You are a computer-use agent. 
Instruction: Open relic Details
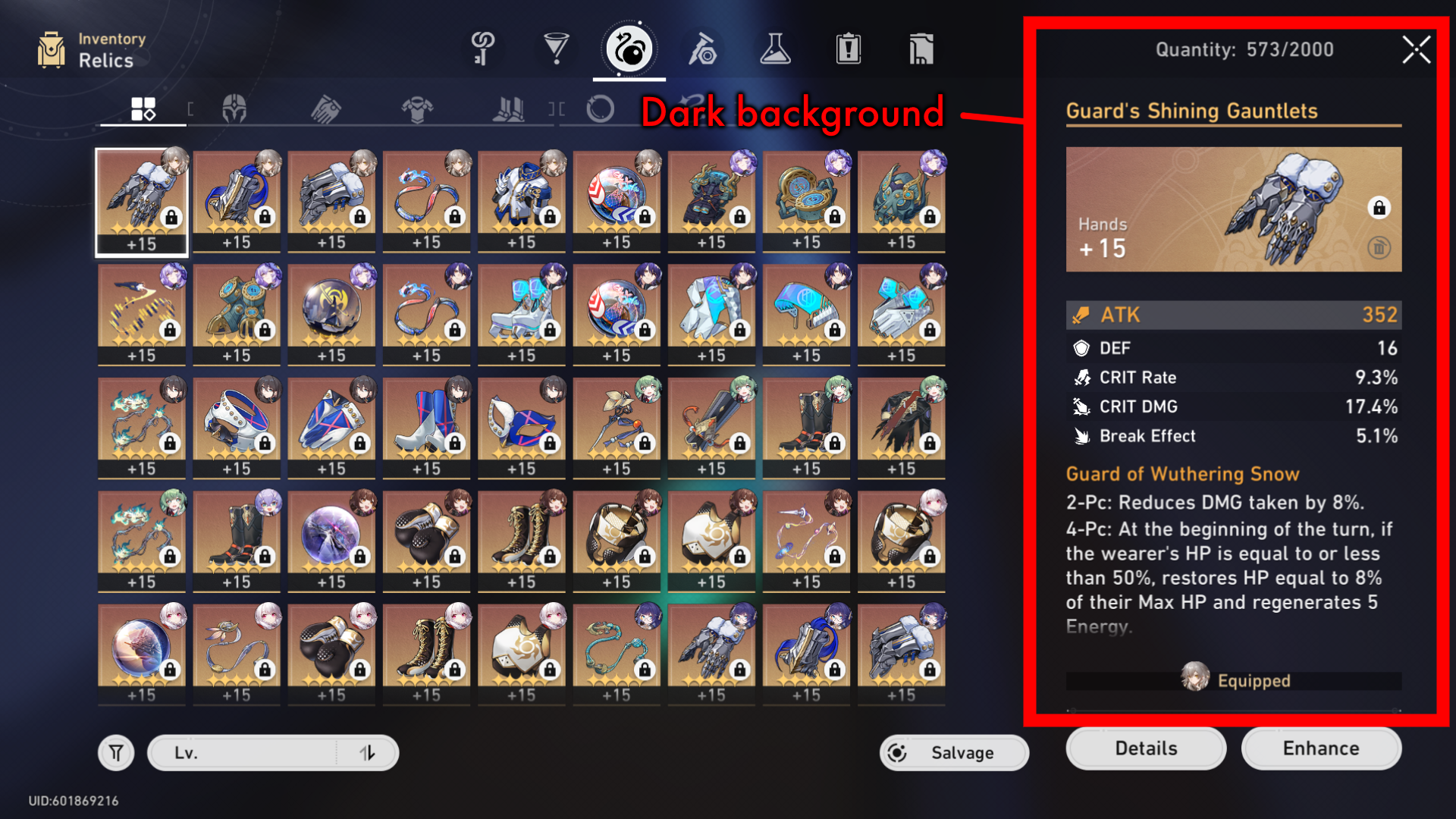point(1146,748)
